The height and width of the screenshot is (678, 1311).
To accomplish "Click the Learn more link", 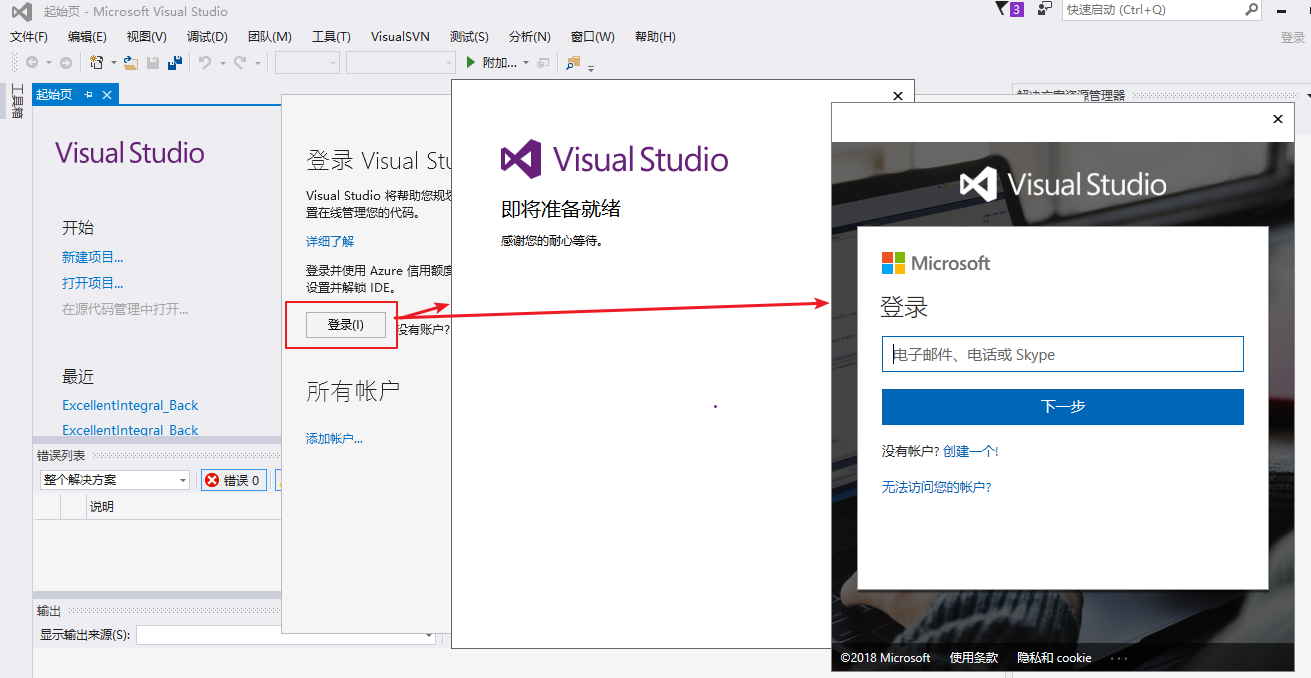I will click(330, 241).
